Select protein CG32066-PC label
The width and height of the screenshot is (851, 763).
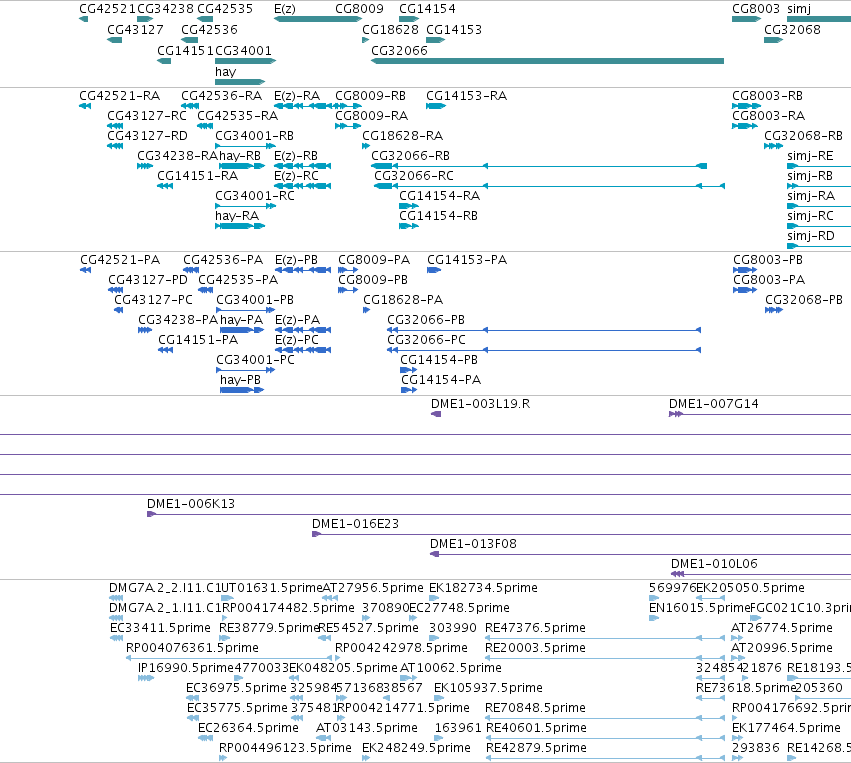point(426,340)
